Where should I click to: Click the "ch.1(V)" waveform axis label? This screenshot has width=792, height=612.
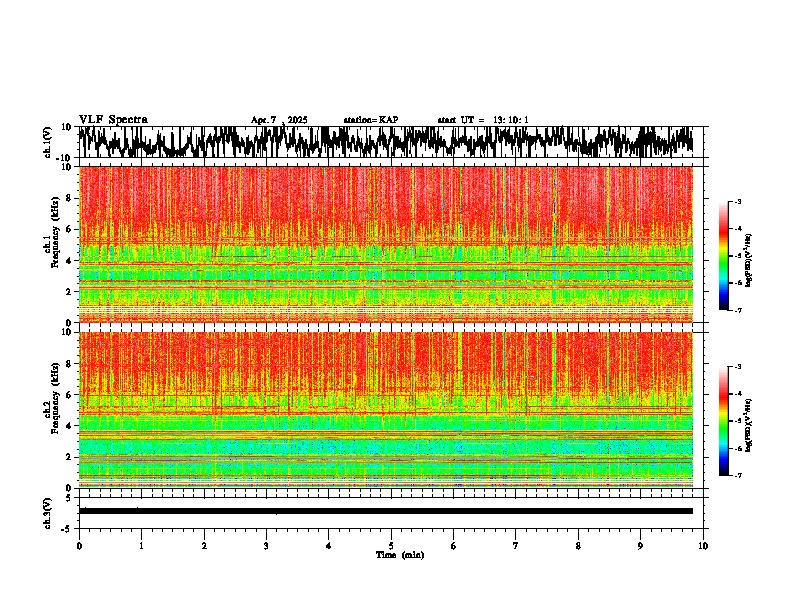(x=48, y=142)
